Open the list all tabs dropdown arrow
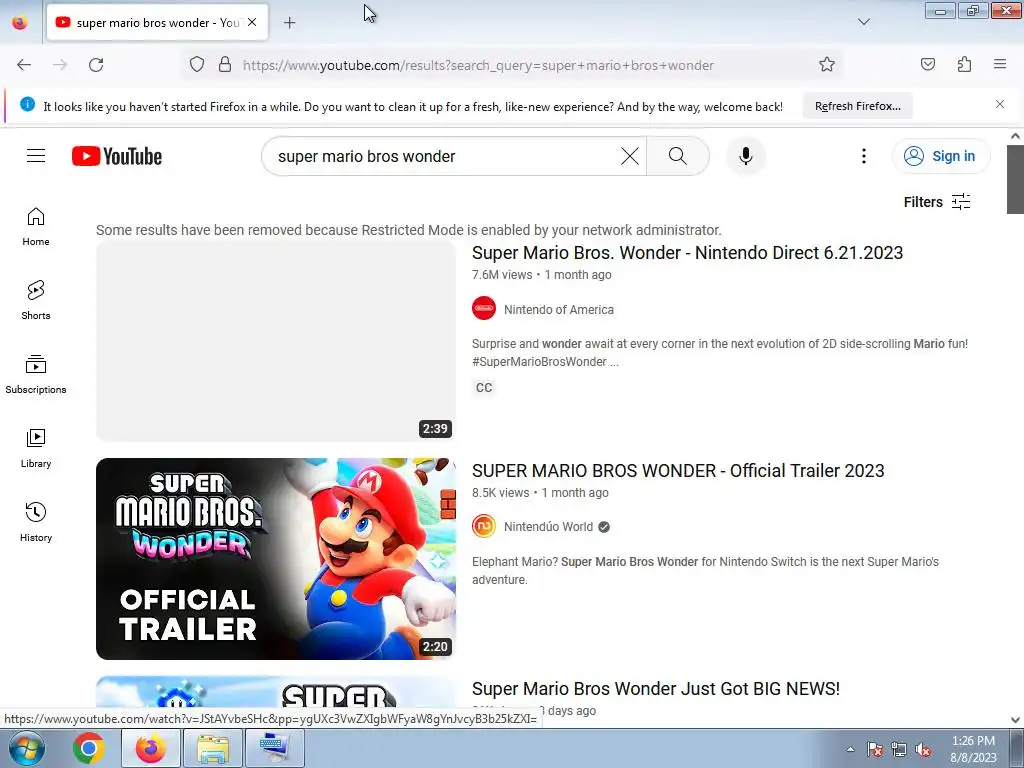This screenshot has height=768, width=1024. (863, 22)
